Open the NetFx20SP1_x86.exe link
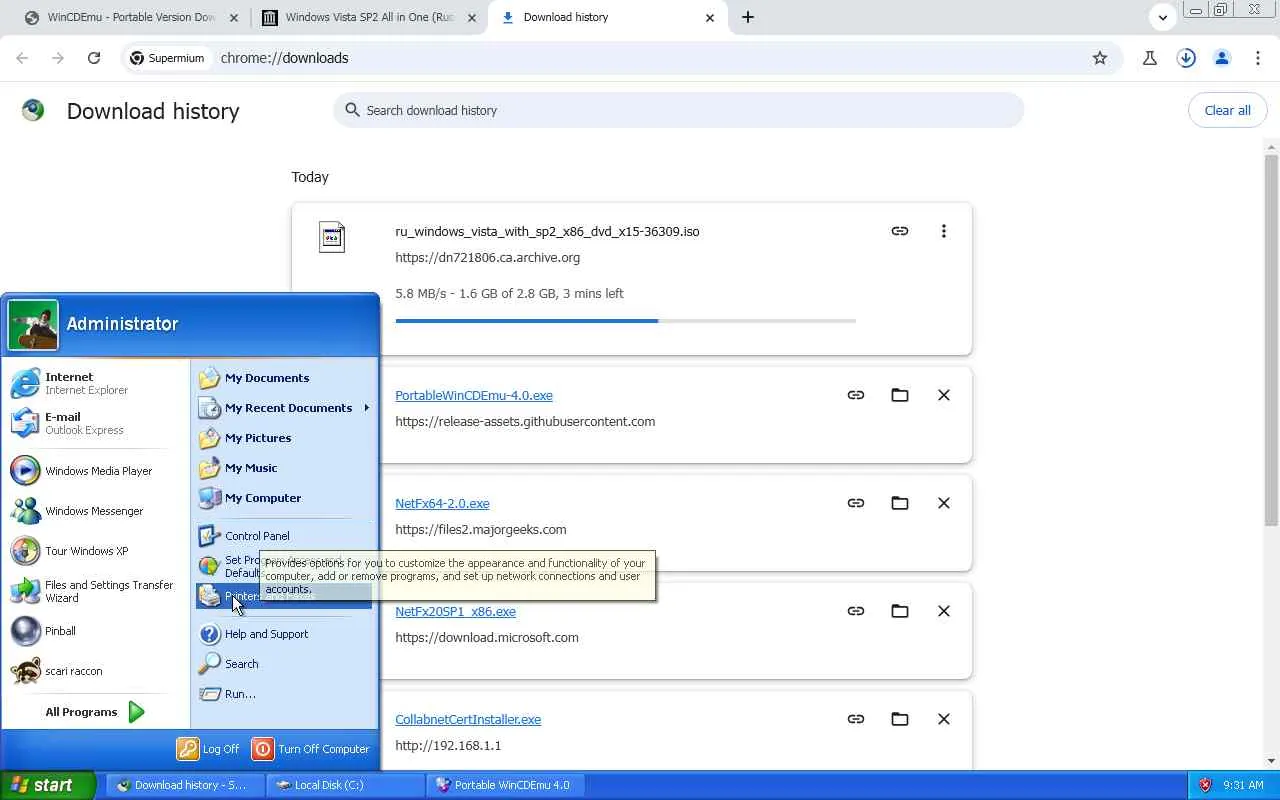1280x800 pixels. click(x=455, y=611)
